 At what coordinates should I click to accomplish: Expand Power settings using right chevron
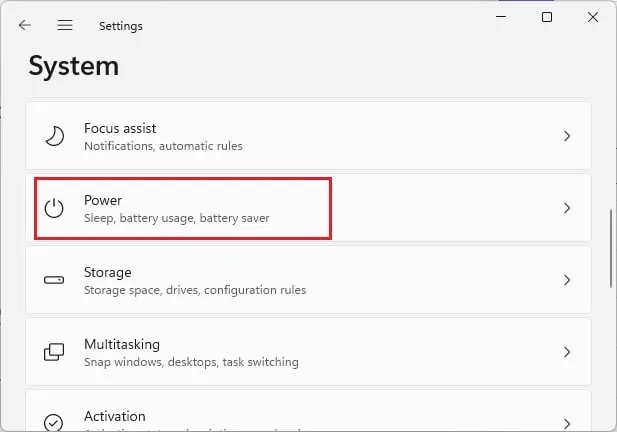pyautogui.click(x=567, y=208)
